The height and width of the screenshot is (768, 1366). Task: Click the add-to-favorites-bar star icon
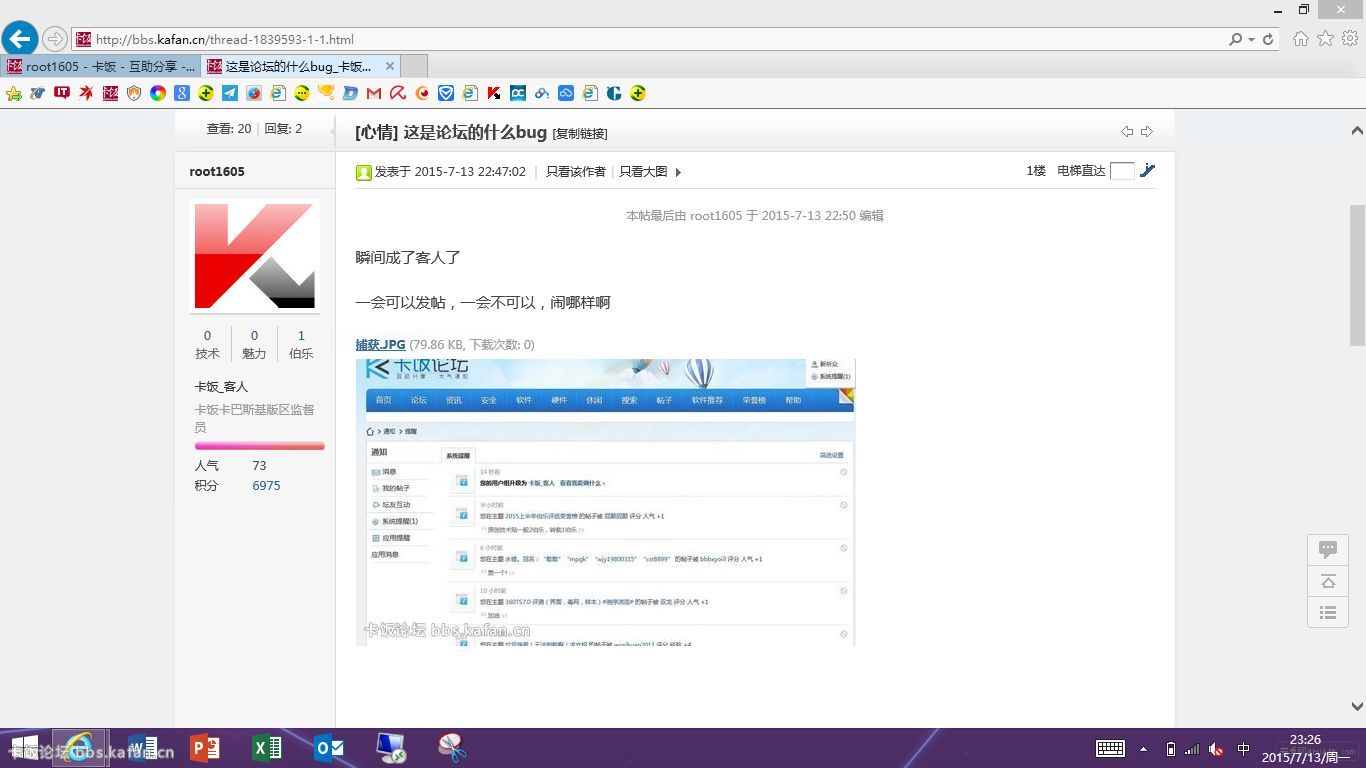pos(14,93)
